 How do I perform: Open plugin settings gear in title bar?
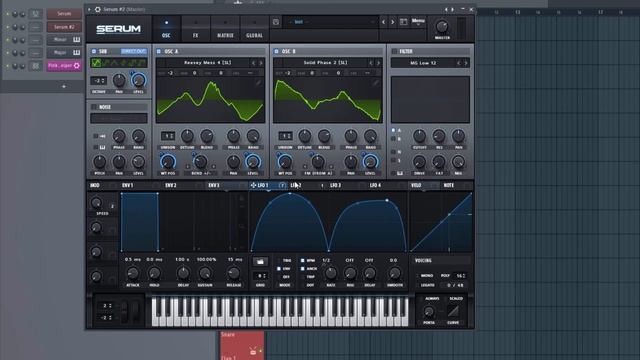pyautogui.click(x=98, y=9)
